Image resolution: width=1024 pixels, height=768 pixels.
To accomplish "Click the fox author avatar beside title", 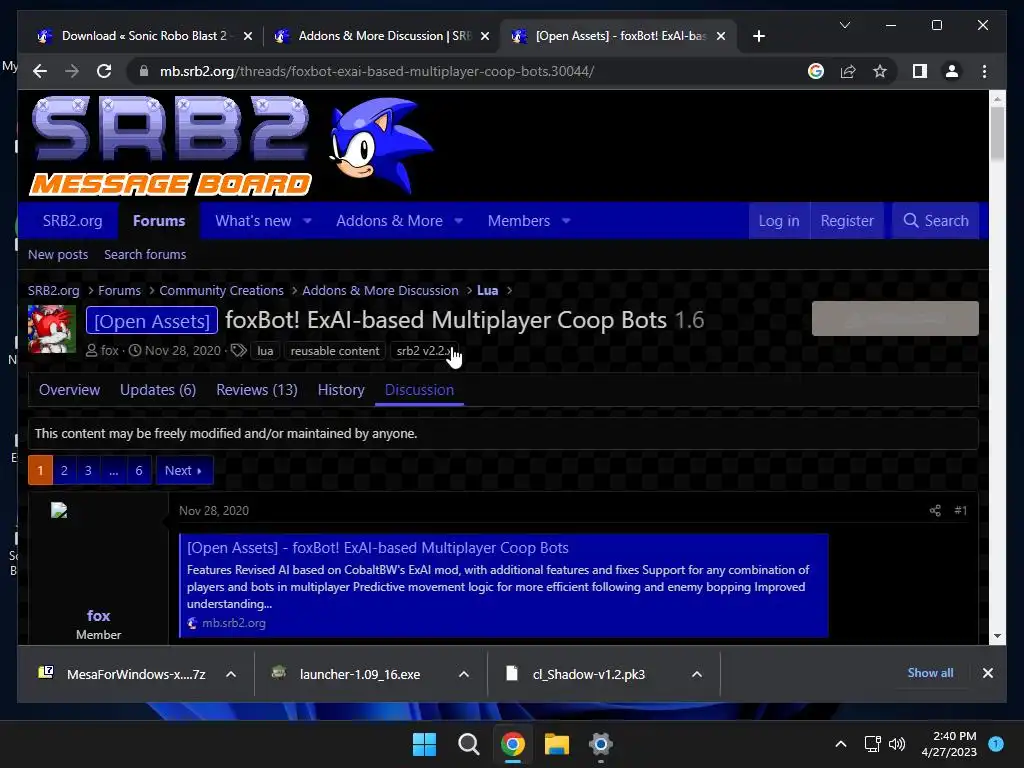I will [x=52, y=329].
